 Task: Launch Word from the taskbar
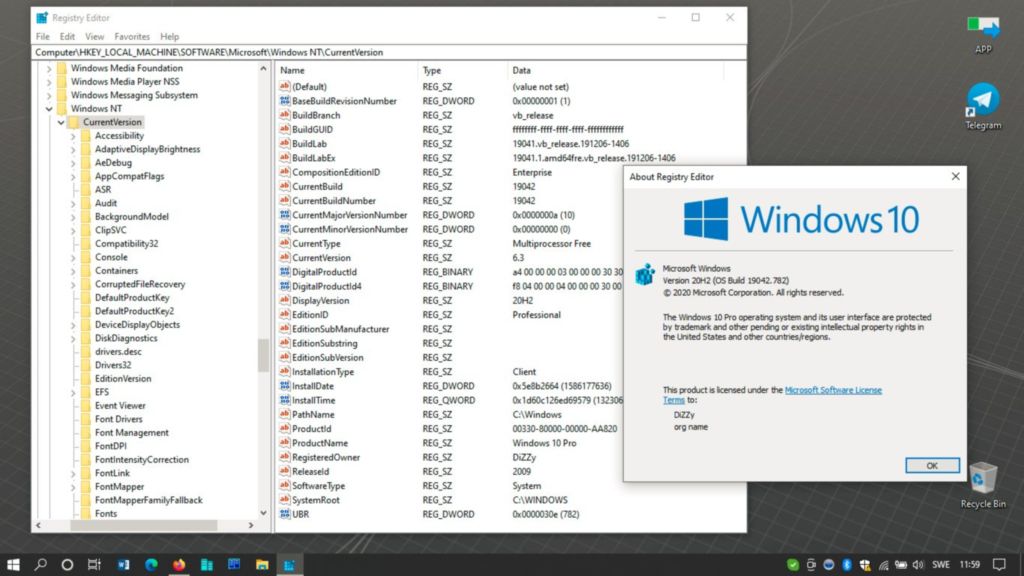pos(123,564)
